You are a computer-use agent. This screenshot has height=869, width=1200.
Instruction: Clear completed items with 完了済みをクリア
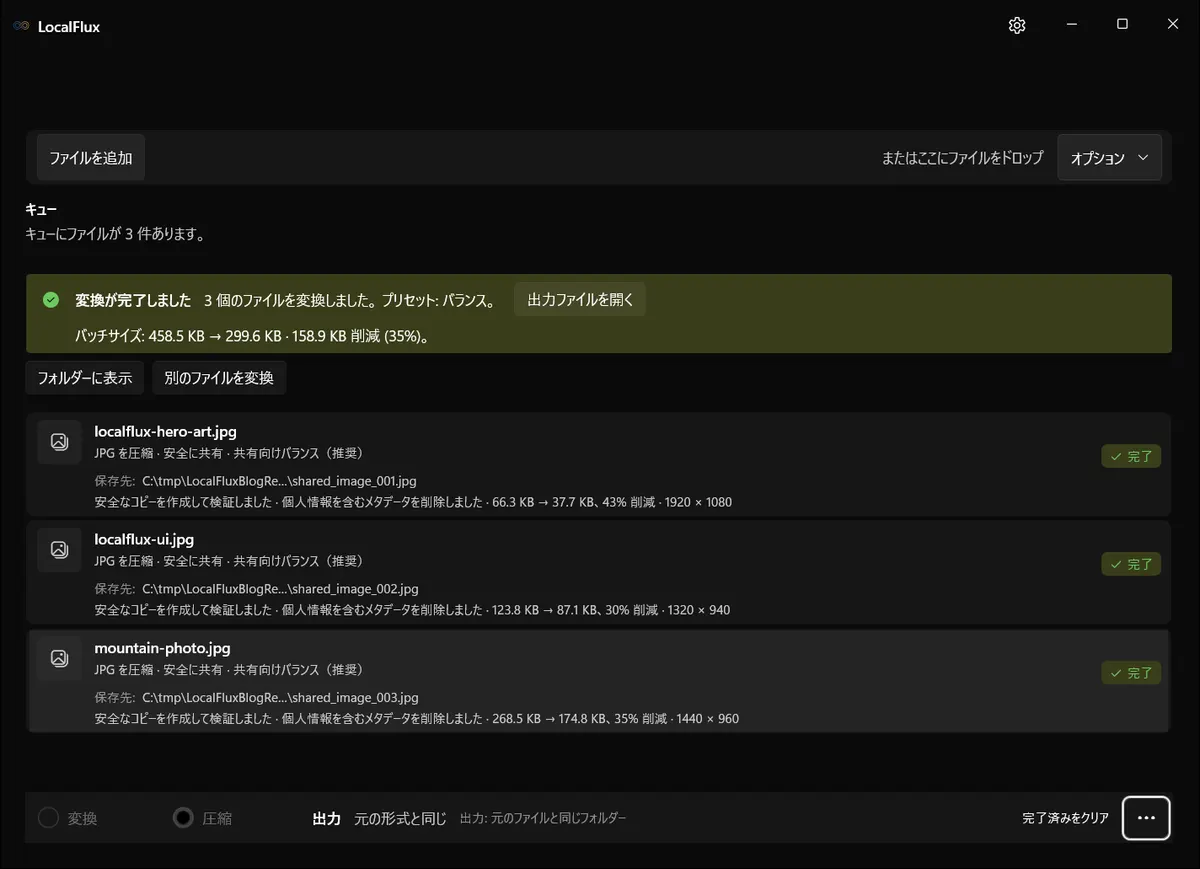[1065, 818]
